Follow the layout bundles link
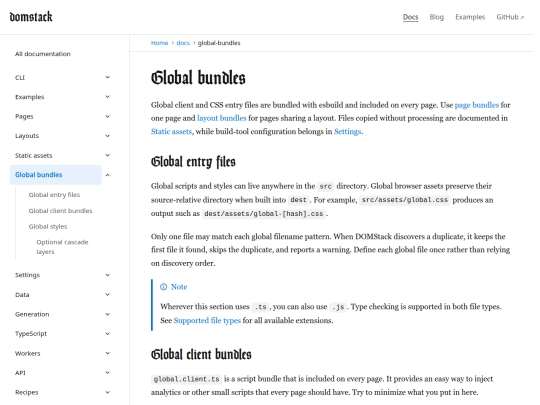Image resolution: width=540 pixels, height=405 pixels. coord(221,118)
